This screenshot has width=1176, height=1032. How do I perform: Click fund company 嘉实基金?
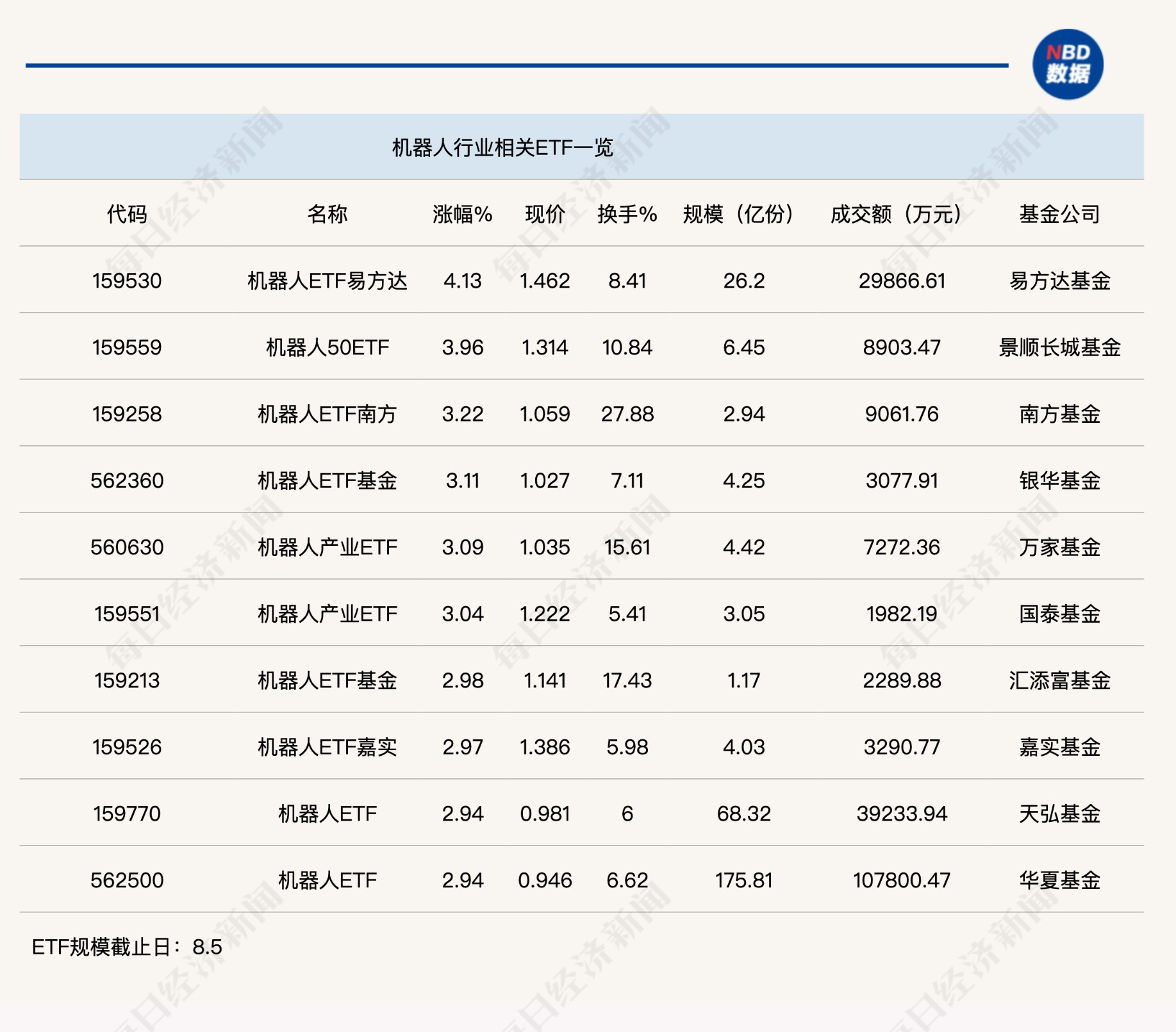pyautogui.click(x=1059, y=747)
